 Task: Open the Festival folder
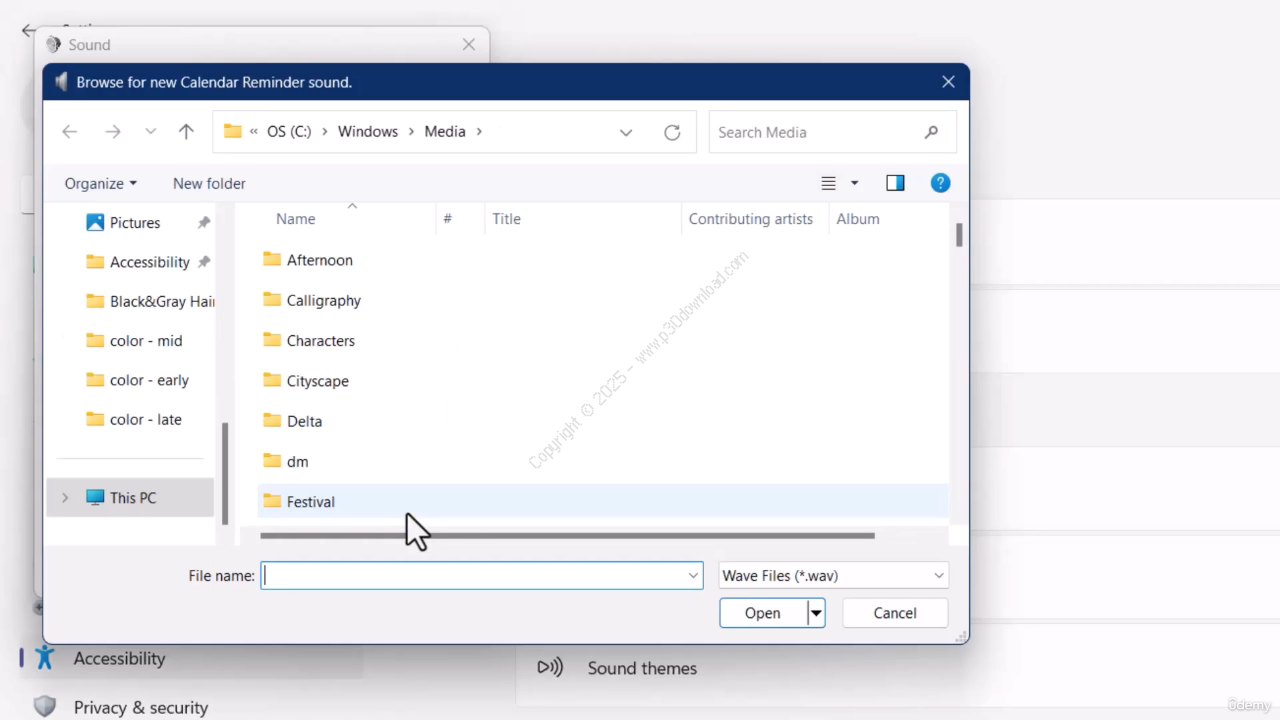(x=310, y=502)
